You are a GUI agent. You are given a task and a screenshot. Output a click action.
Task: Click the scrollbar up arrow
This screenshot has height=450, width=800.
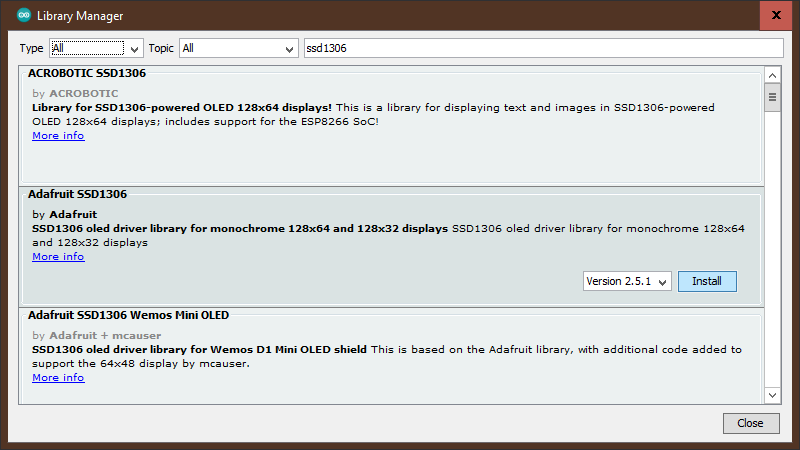click(772, 76)
